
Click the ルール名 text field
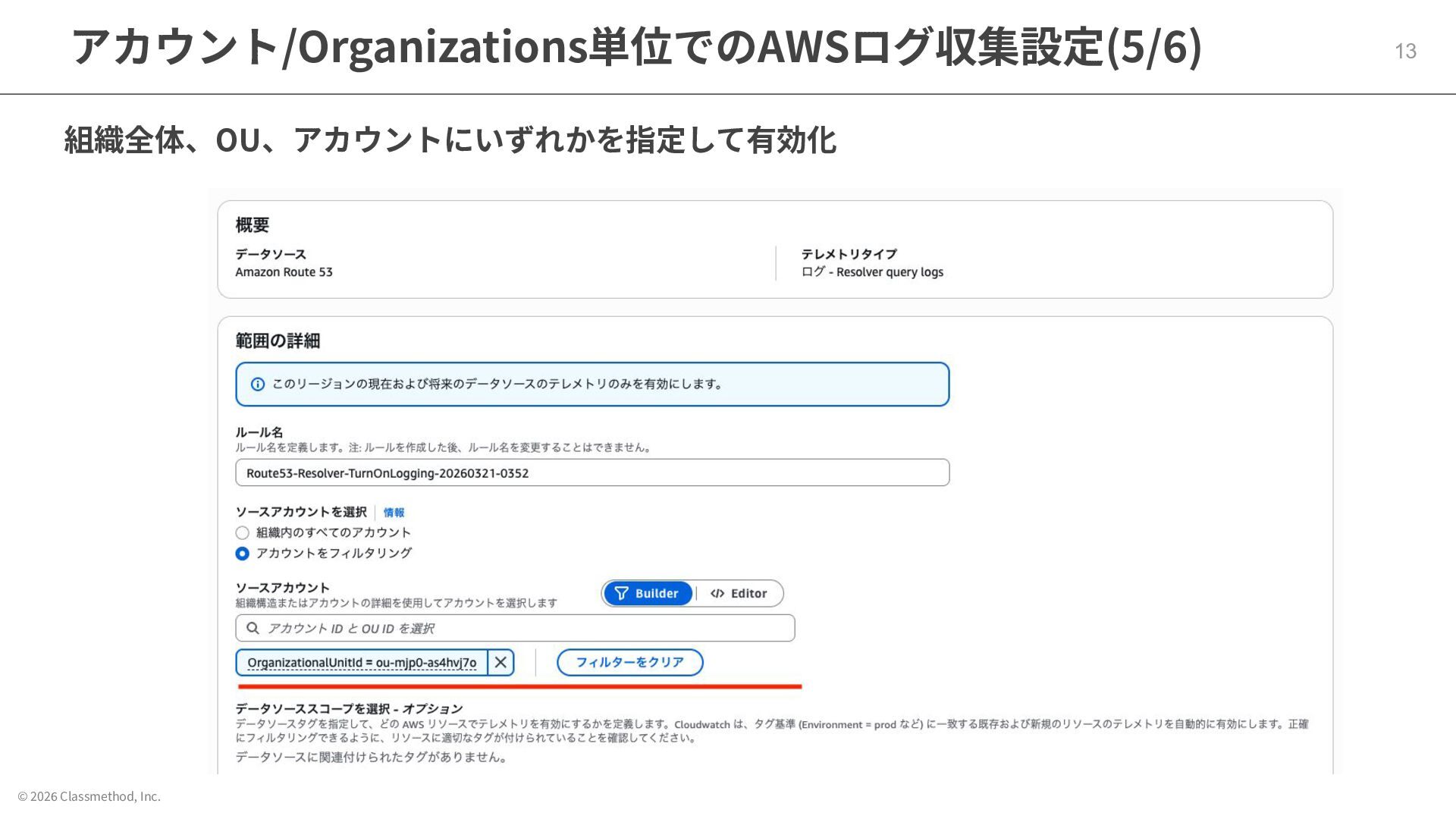(591, 472)
